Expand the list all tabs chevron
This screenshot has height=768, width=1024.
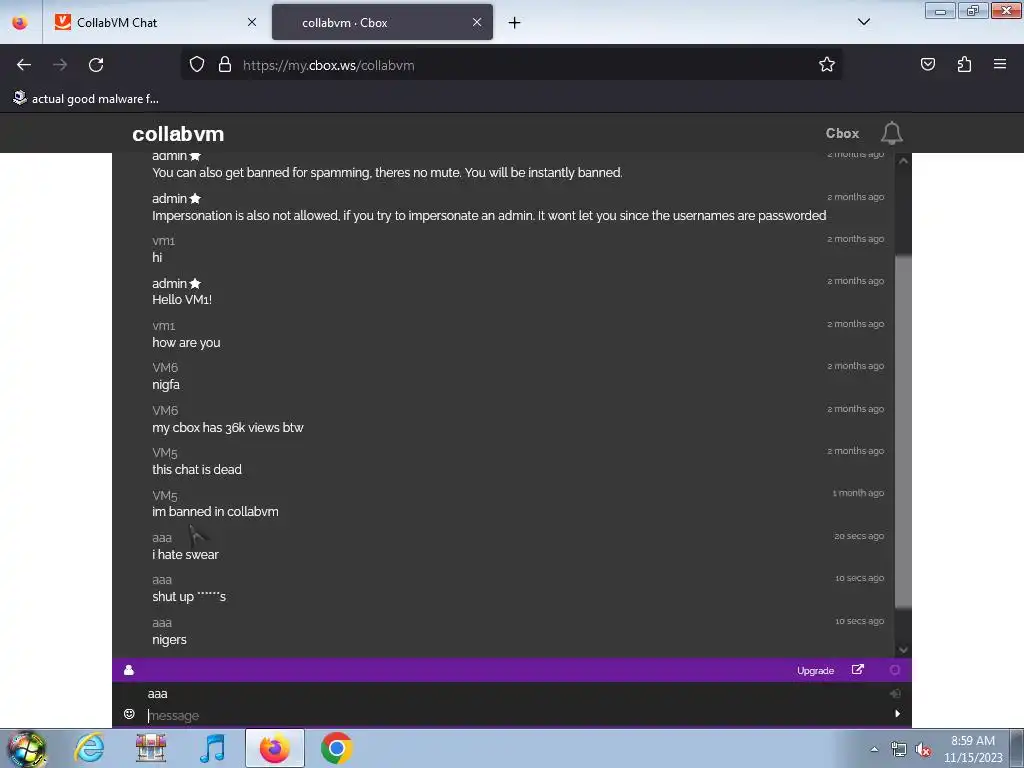coord(863,22)
